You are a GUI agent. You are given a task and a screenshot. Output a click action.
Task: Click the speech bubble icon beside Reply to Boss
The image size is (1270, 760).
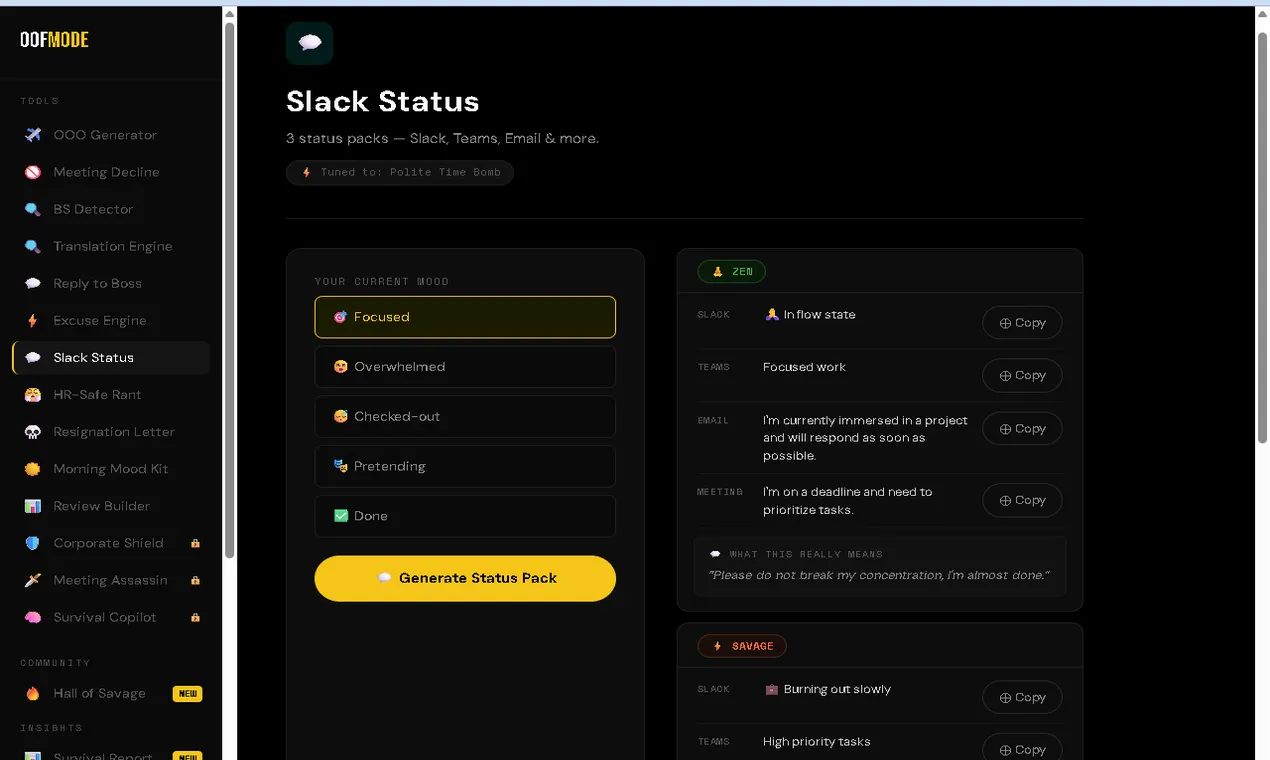pos(33,283)
